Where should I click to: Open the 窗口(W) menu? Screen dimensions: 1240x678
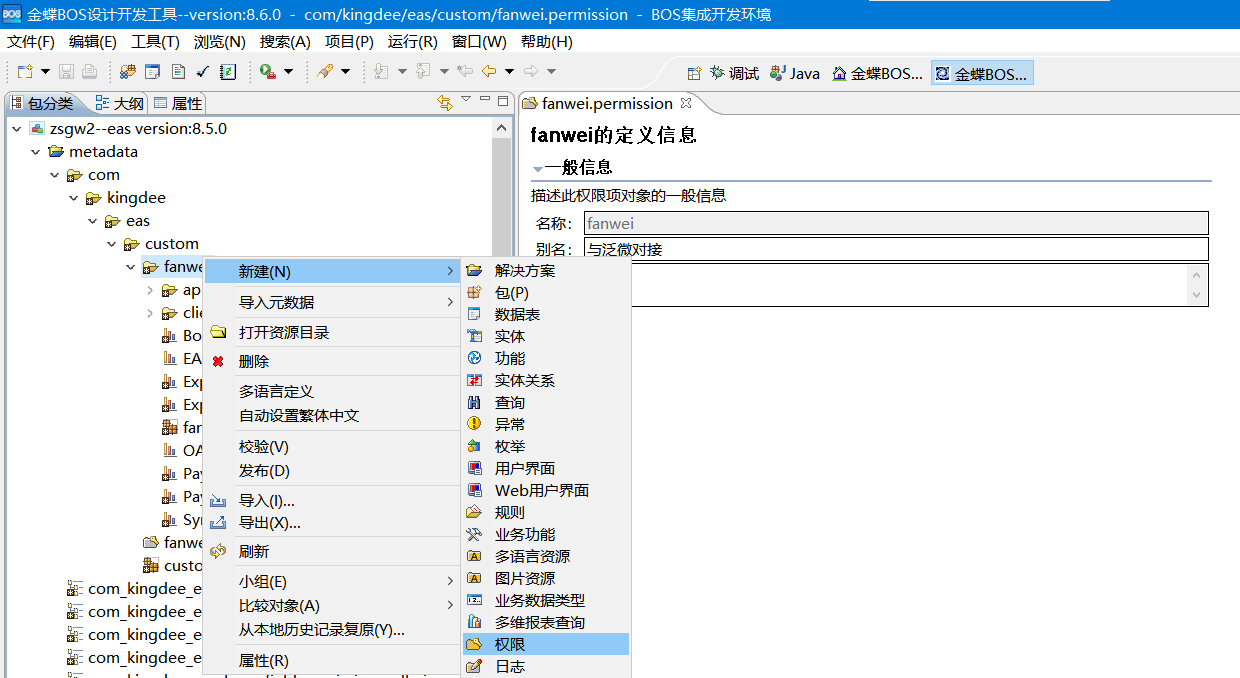(477, 42)
